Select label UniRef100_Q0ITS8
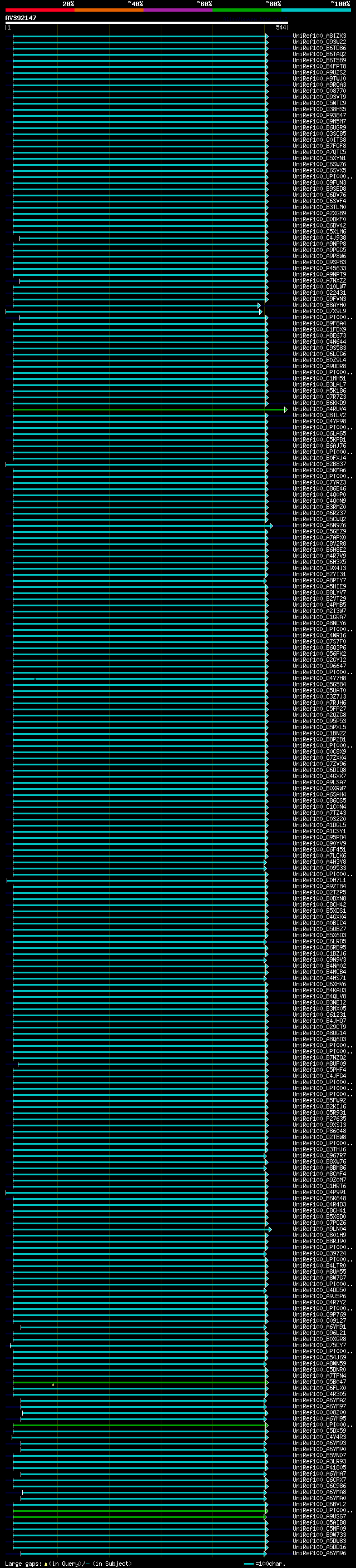 pos(319,140)
